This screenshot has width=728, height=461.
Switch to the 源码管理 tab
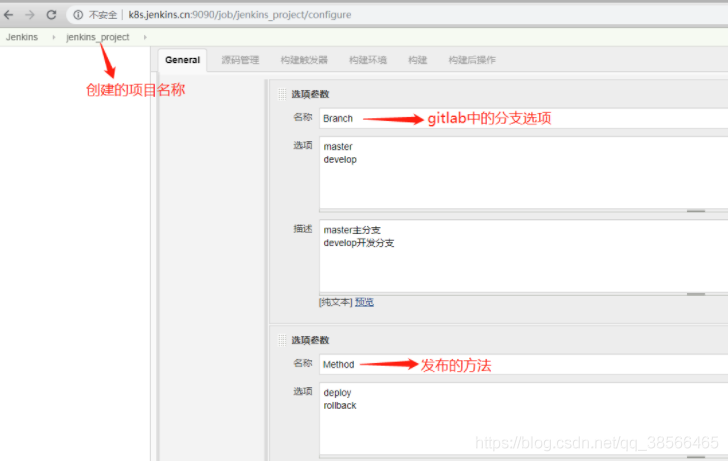pyautogui.click(x=240, y=60)
